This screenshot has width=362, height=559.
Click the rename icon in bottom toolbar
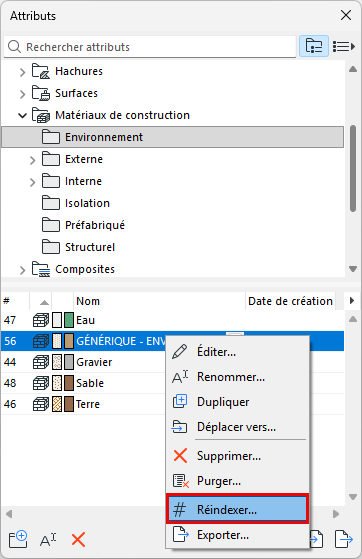click(48, 540)
